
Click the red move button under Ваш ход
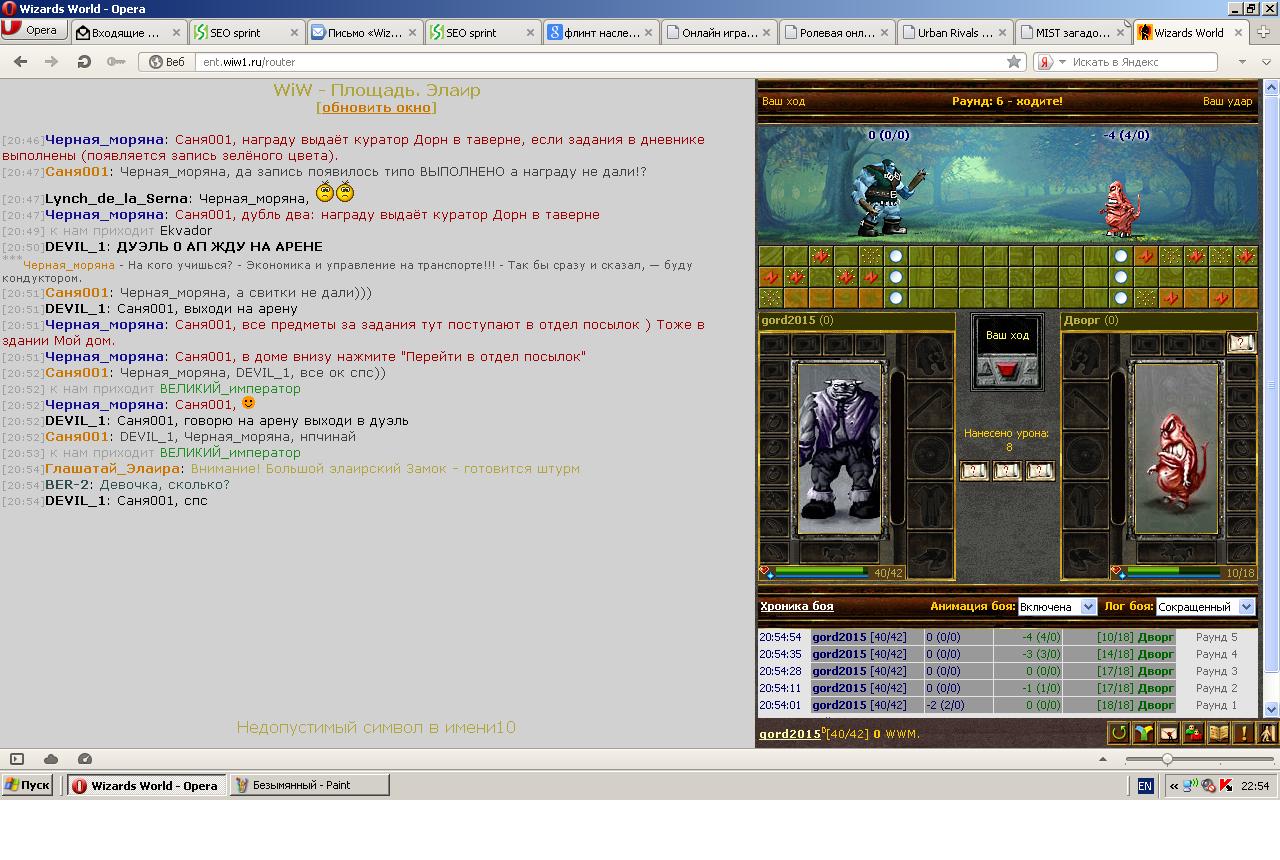pyautogui.click(x=1007, y=371)
